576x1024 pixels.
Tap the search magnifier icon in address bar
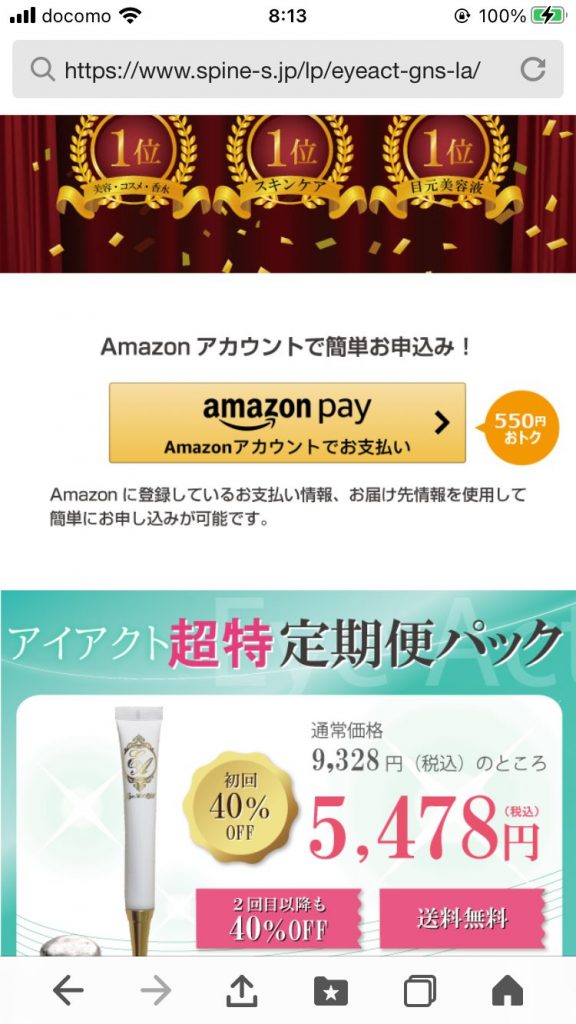pyautogui.click(x=42, y=69)
